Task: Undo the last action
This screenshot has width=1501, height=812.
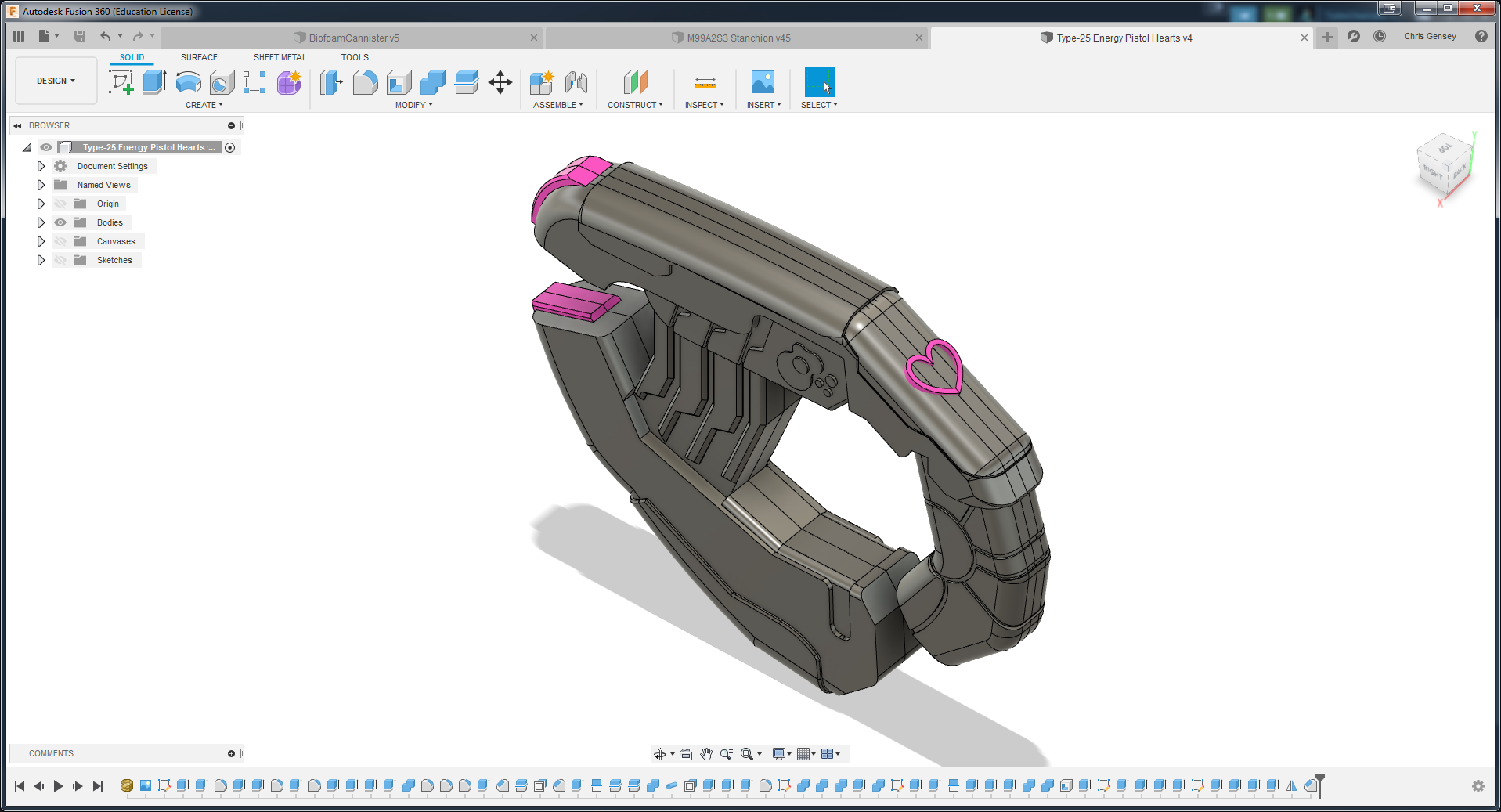Action: [x=105, y=36]
